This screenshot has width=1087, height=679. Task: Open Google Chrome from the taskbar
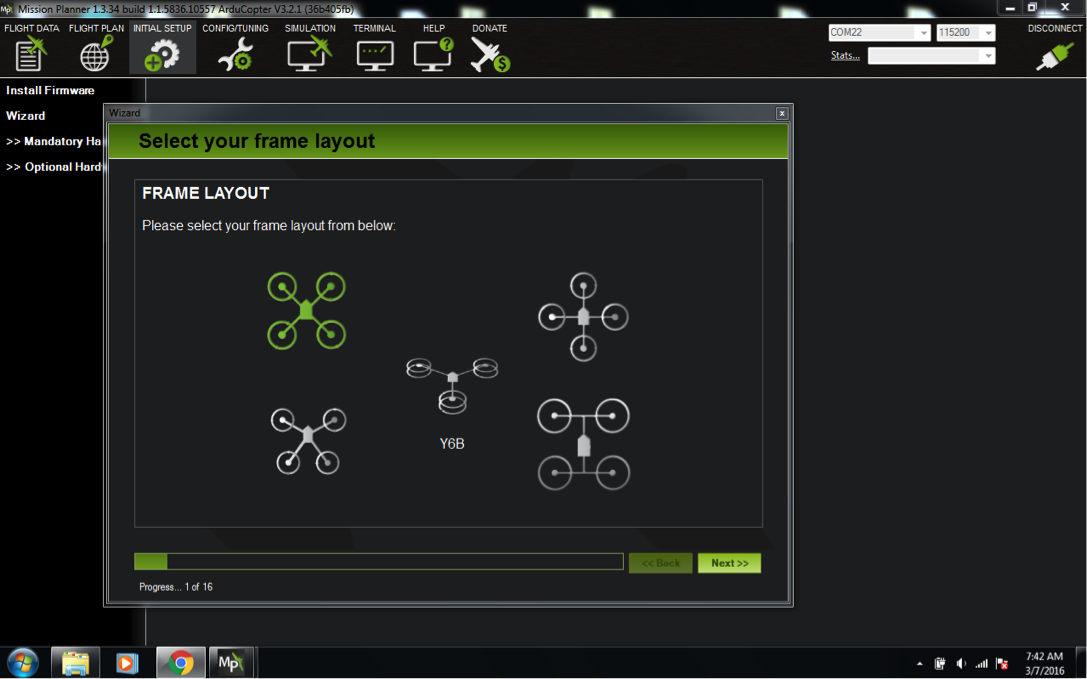click(180, 663)
